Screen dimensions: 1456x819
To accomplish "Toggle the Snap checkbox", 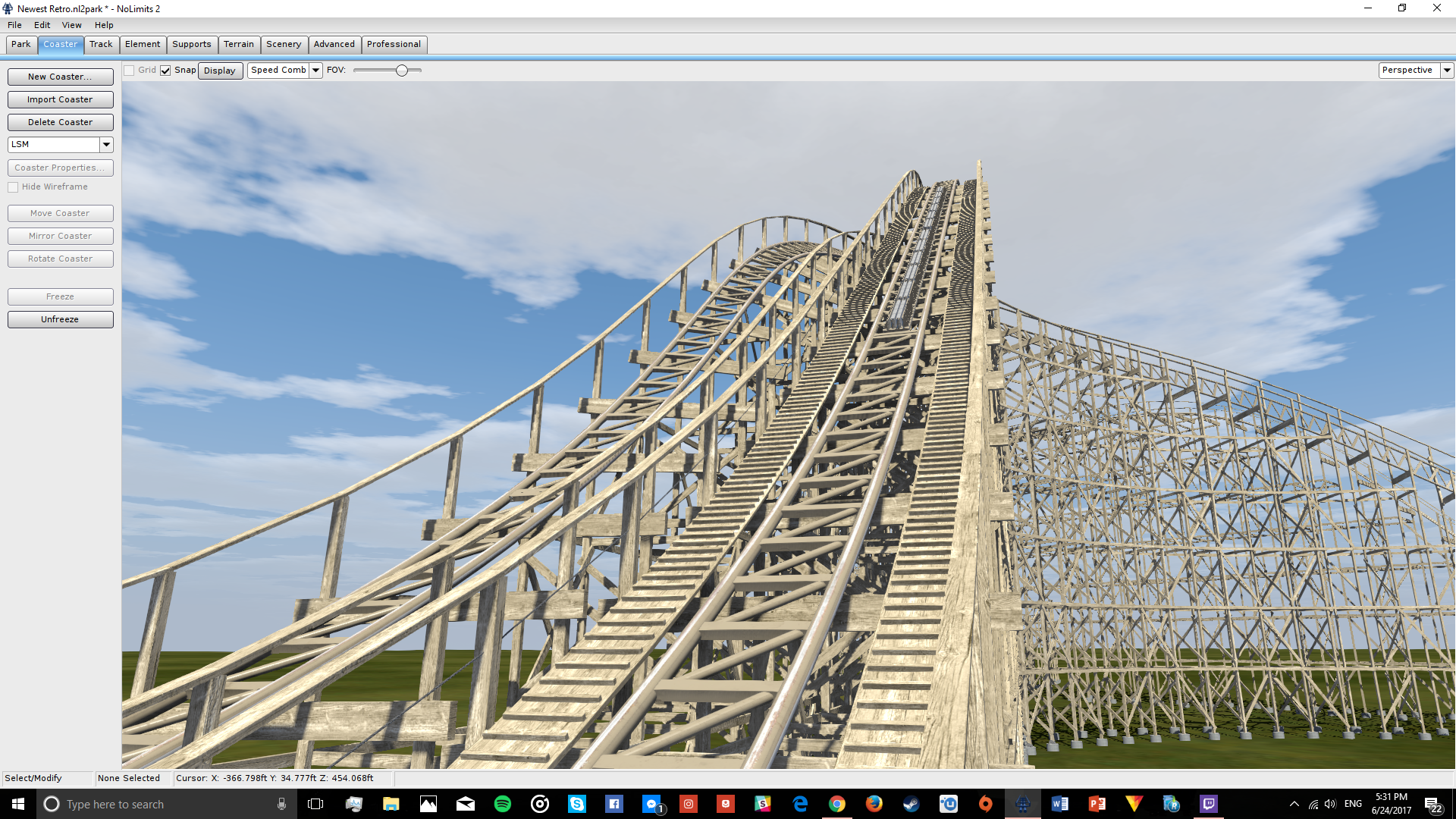I will point(165,71).
